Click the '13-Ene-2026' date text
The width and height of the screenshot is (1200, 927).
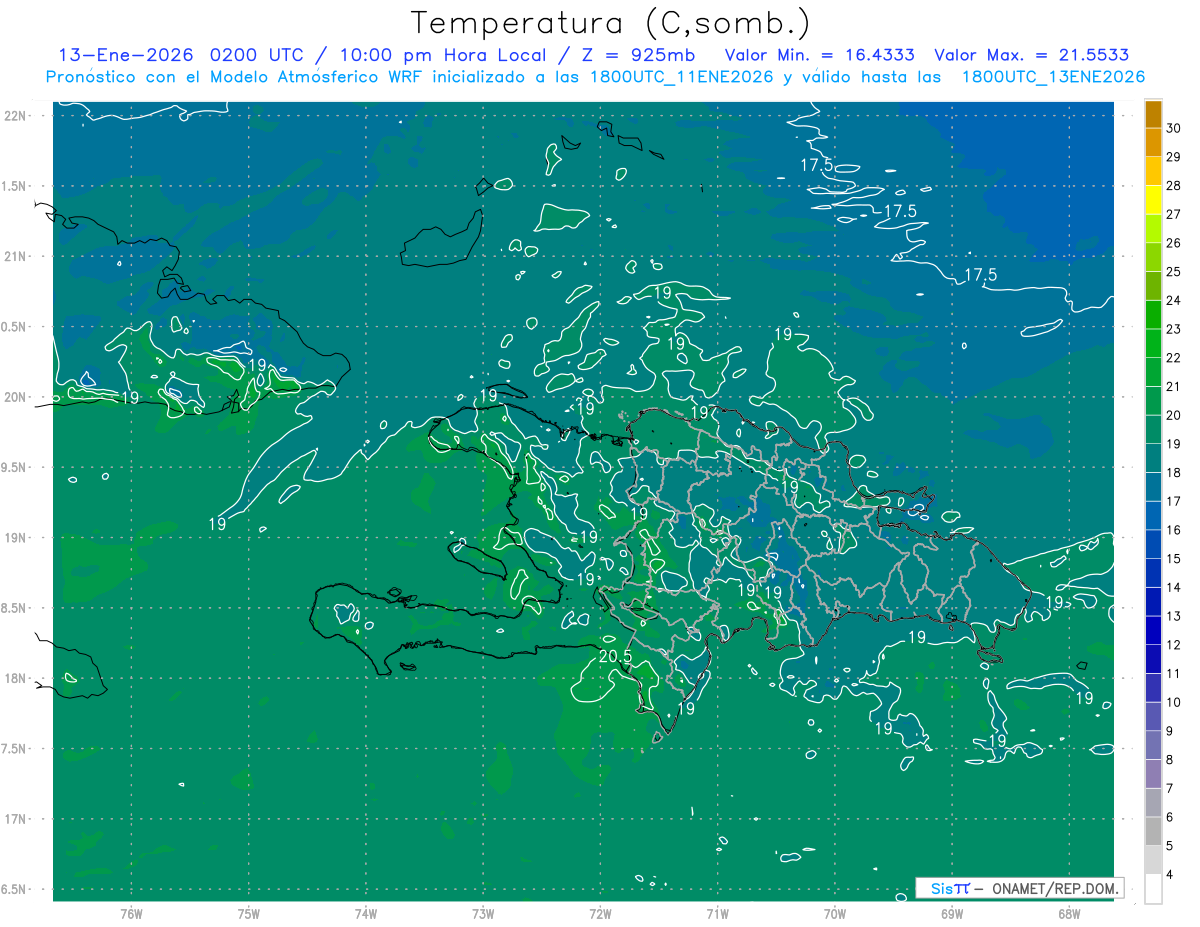[x=126, y=54]
